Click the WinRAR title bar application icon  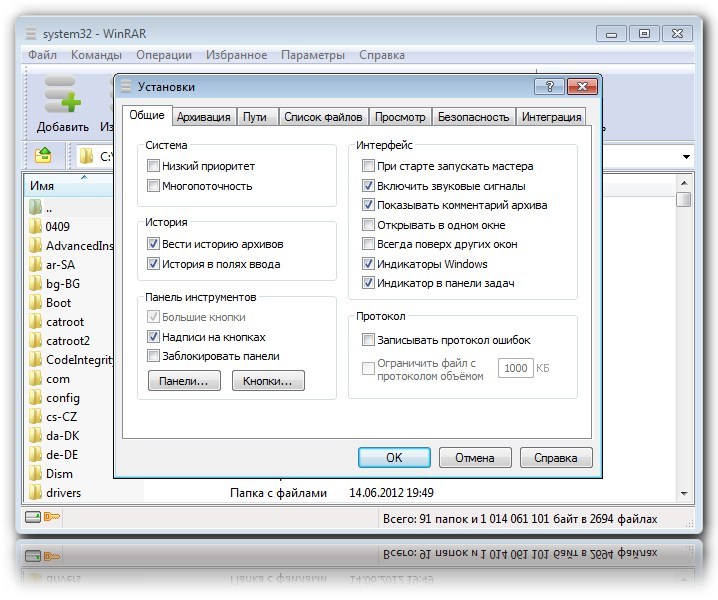(31, 33)
